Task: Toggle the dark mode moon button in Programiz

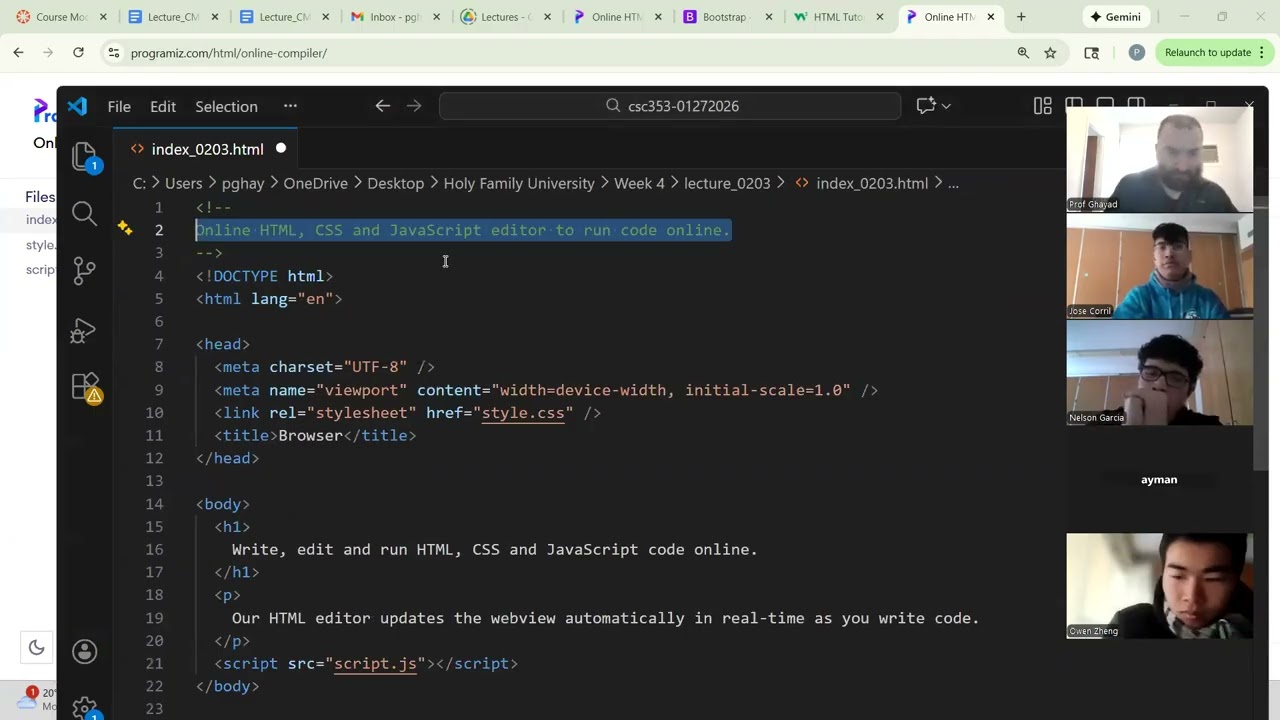Action: (37, 648)
